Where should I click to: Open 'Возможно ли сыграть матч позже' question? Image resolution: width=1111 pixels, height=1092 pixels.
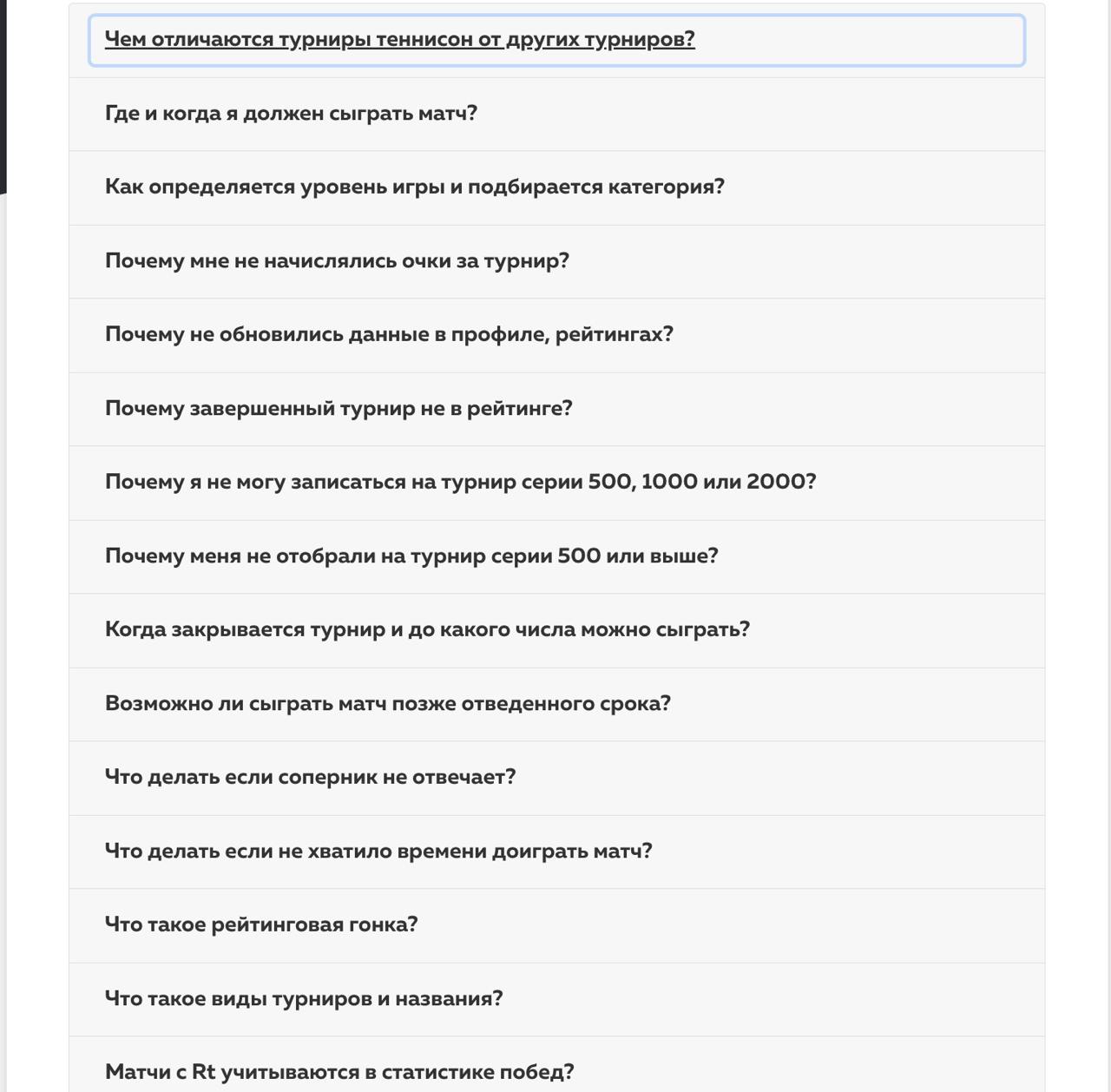coord(556,704)
